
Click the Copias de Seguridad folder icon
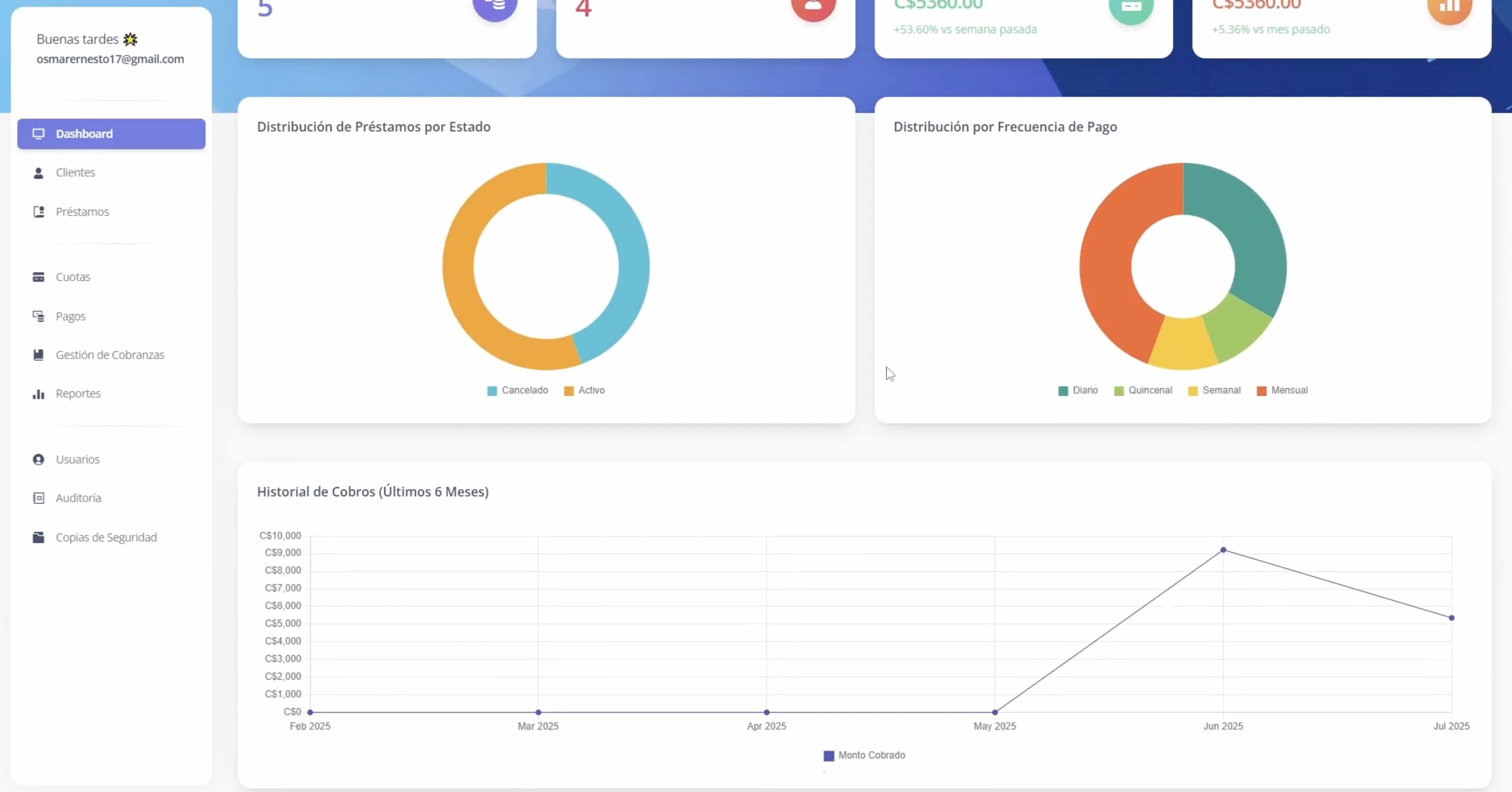point(39,537)
